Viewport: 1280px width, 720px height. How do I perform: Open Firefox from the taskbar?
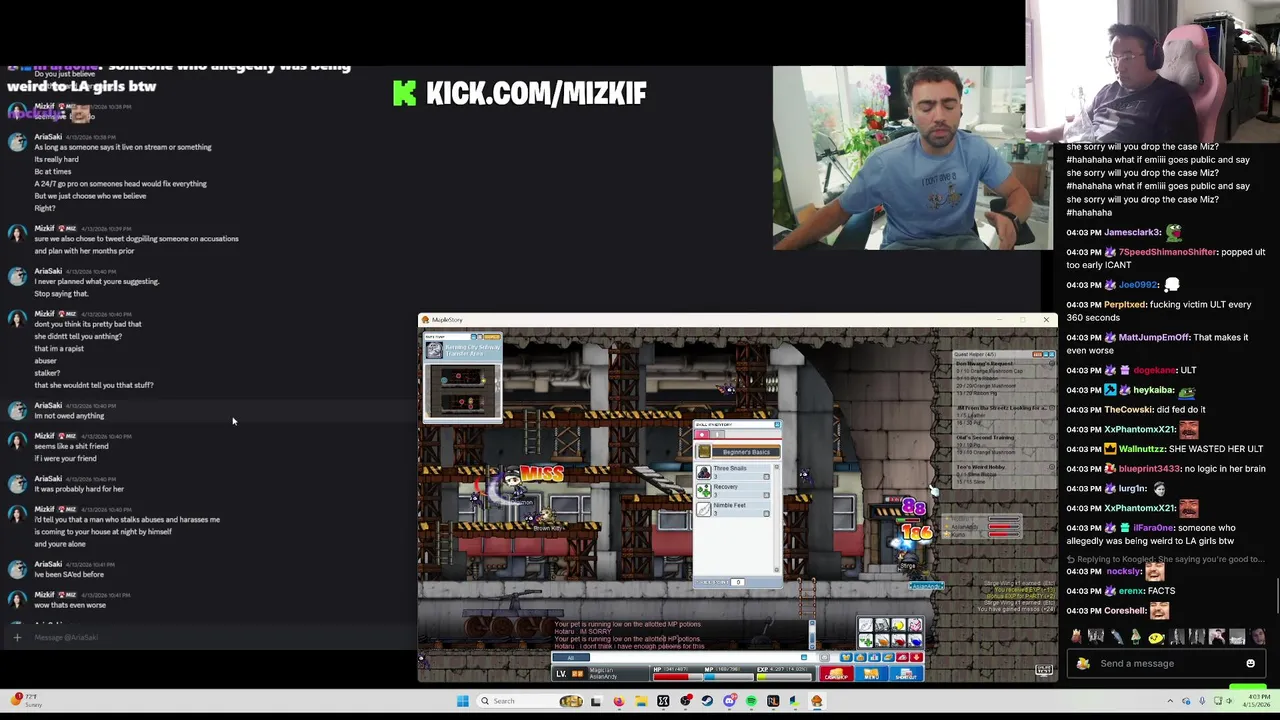coord(619,701)
